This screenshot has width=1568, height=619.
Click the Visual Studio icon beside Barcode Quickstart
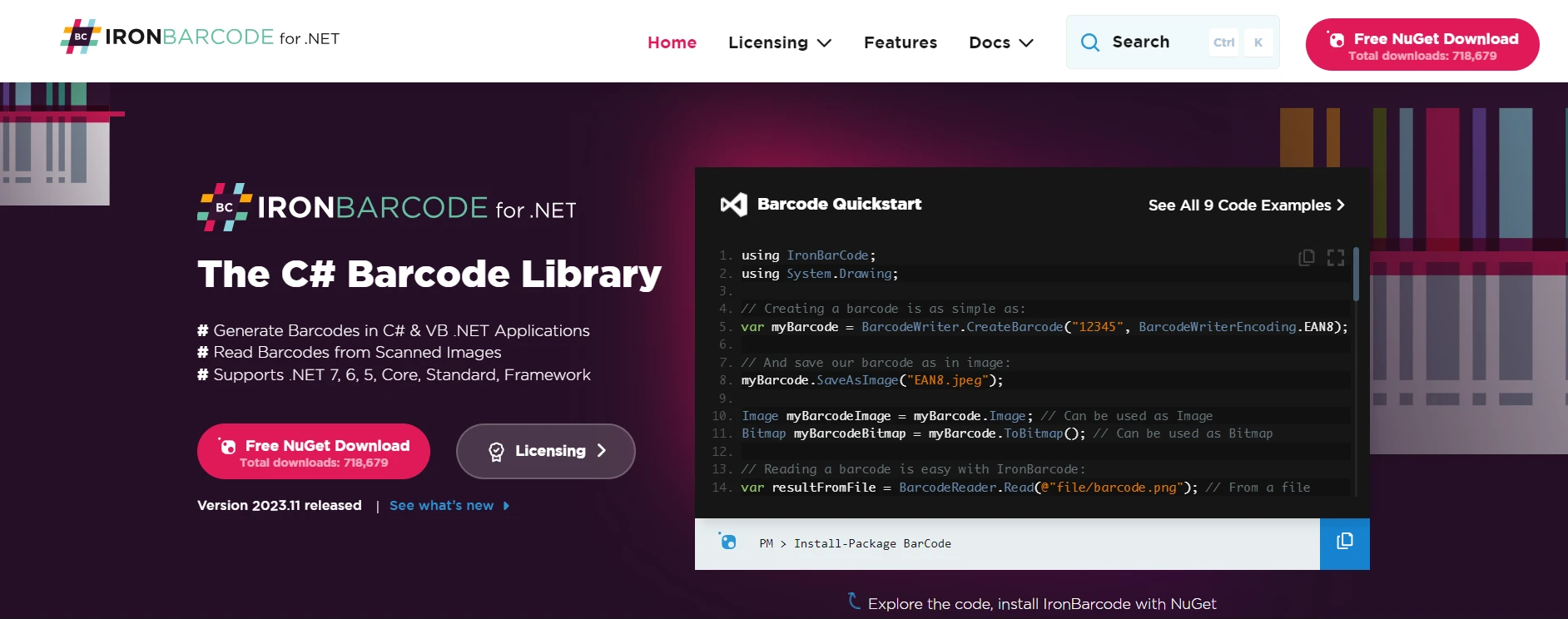coord(734,205)
